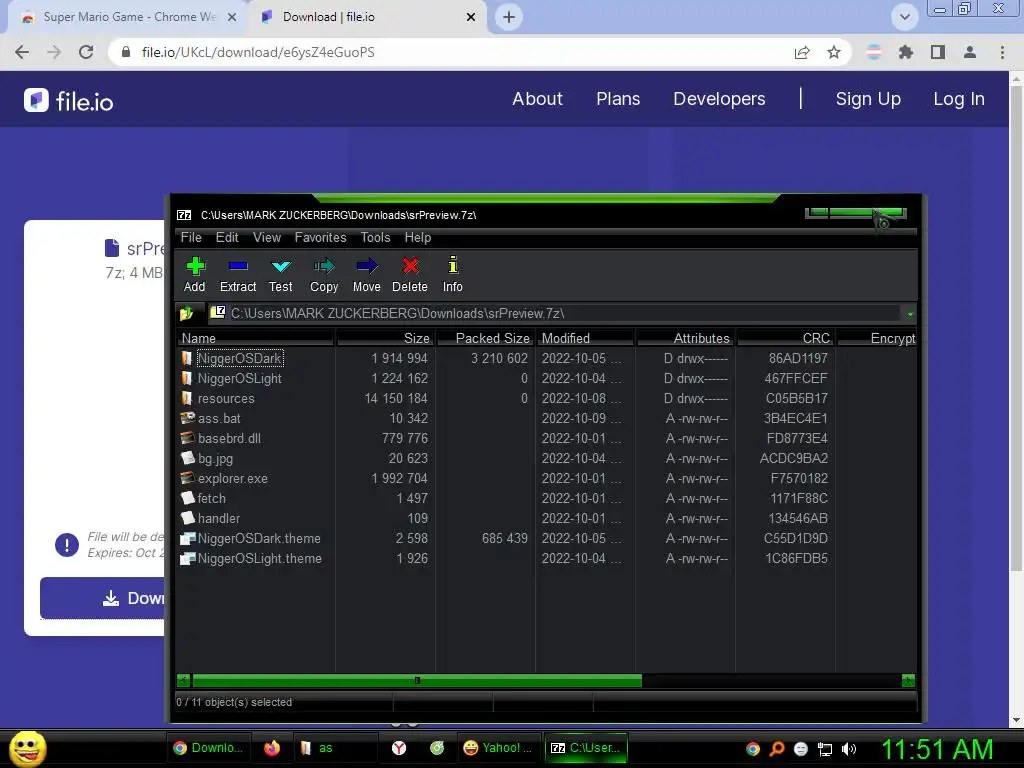Click the file.io Download button
Screen dimensions: 1024x768
pos(103,598)
